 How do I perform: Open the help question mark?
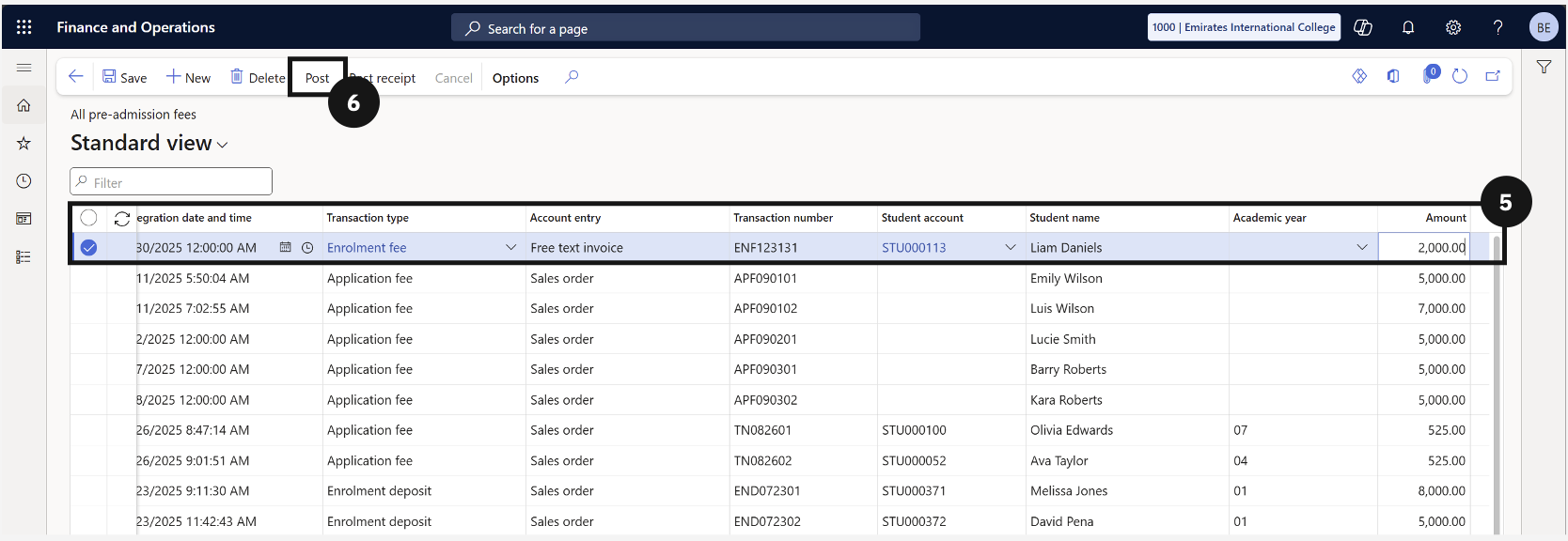click(x=1497, y=27)
